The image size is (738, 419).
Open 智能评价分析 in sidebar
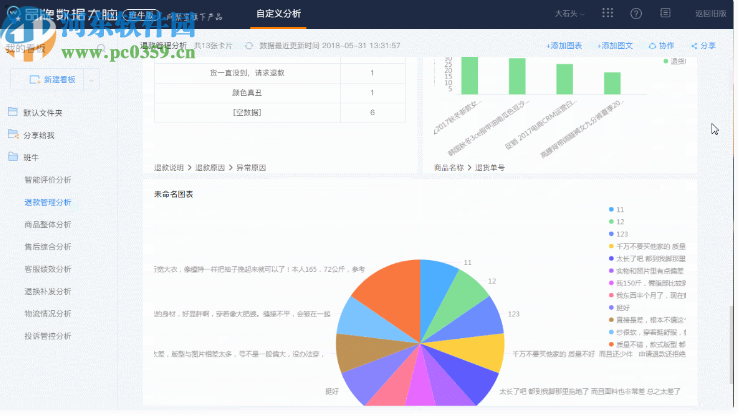pos(48,180)
